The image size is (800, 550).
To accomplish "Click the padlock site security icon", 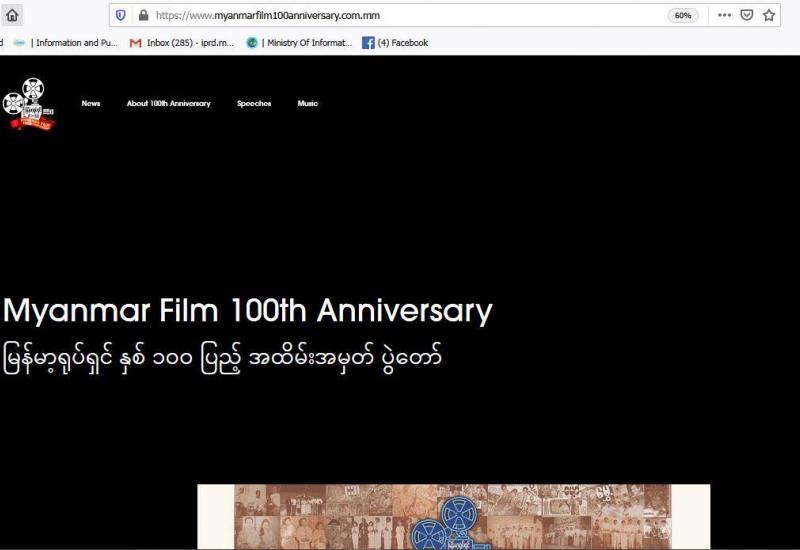I will coord(143,15).
